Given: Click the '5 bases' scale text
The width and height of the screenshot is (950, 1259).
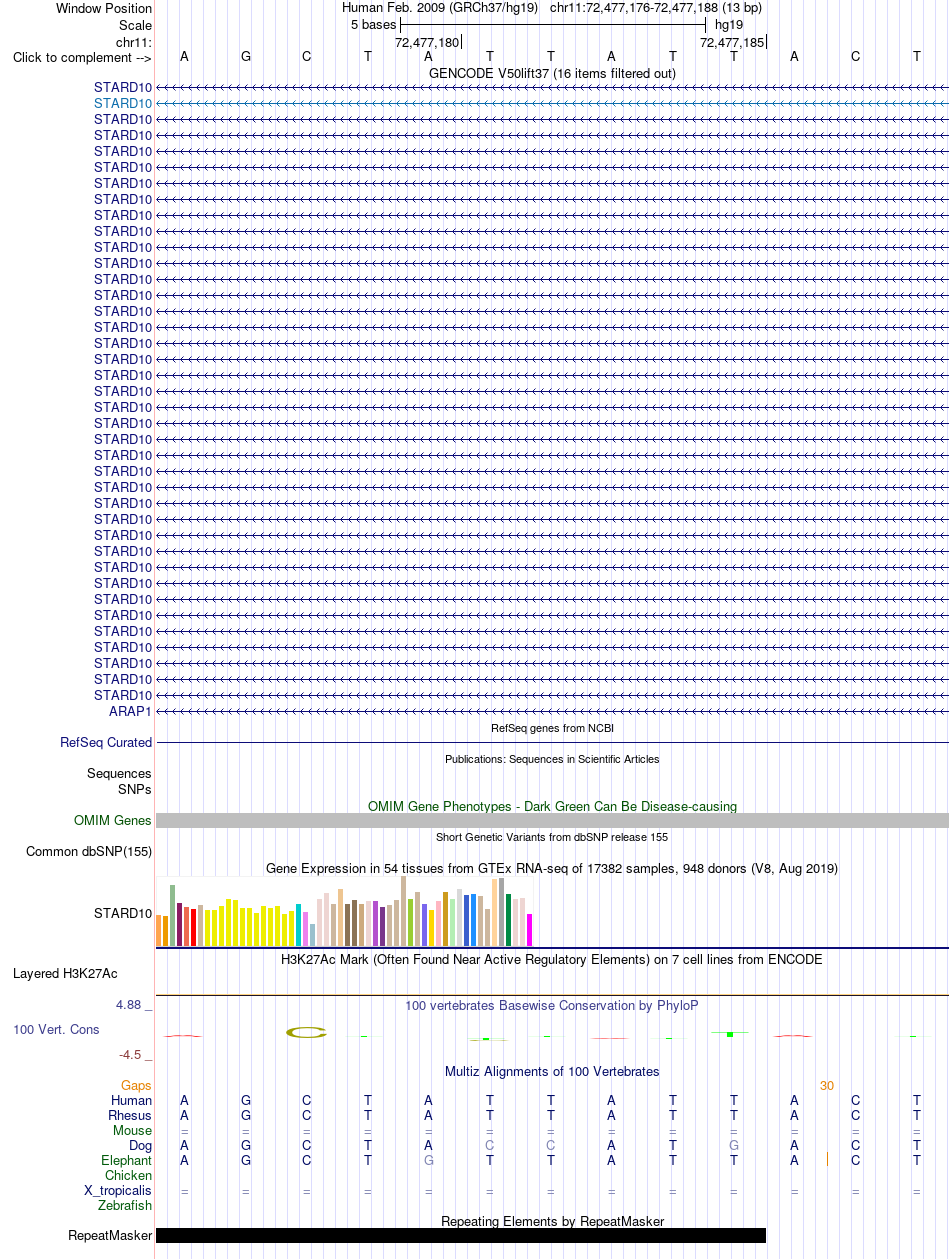Looking at the screenshot, I should tap(373, 24).
